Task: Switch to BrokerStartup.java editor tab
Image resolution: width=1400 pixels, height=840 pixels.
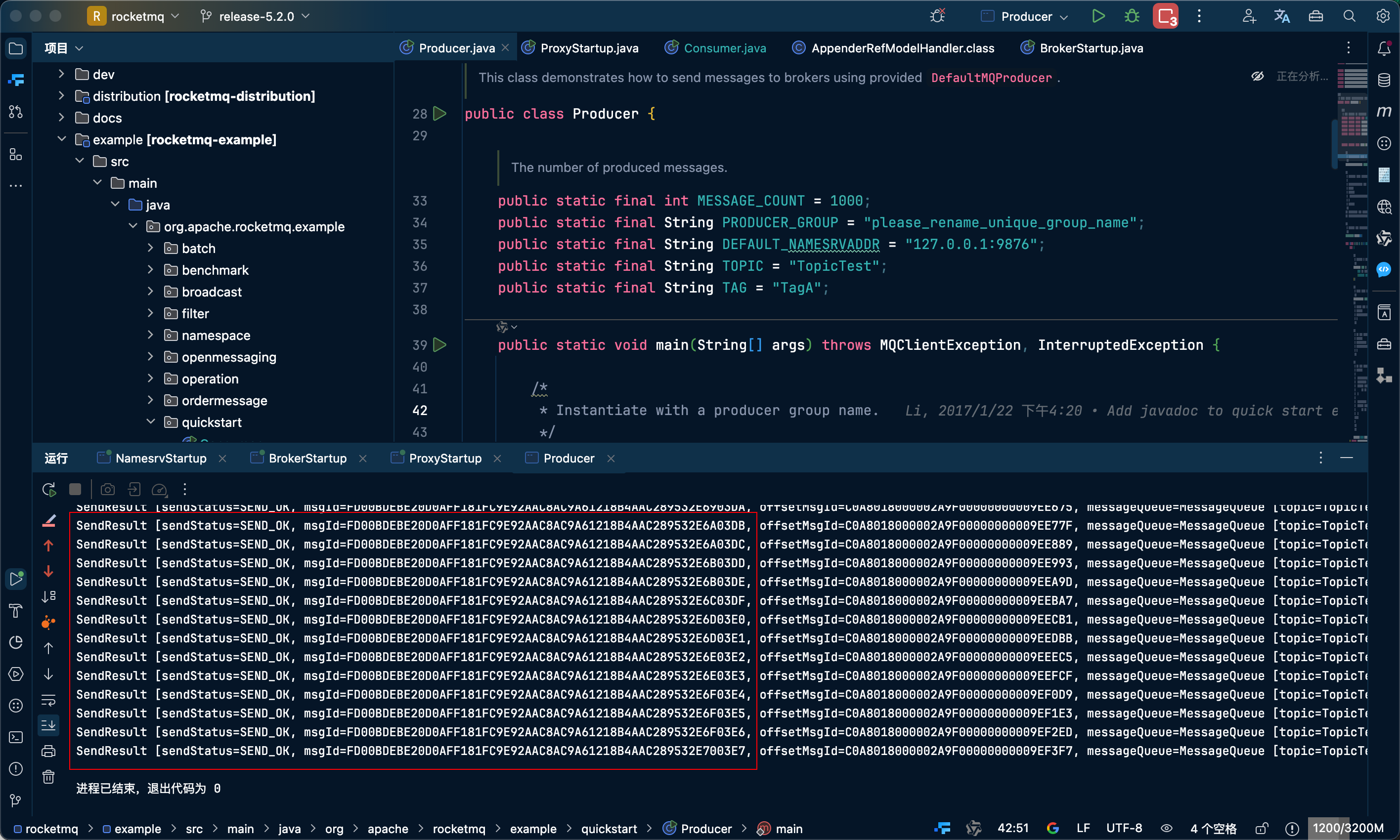Action: pyautogui.click(x=1083, y=48)
